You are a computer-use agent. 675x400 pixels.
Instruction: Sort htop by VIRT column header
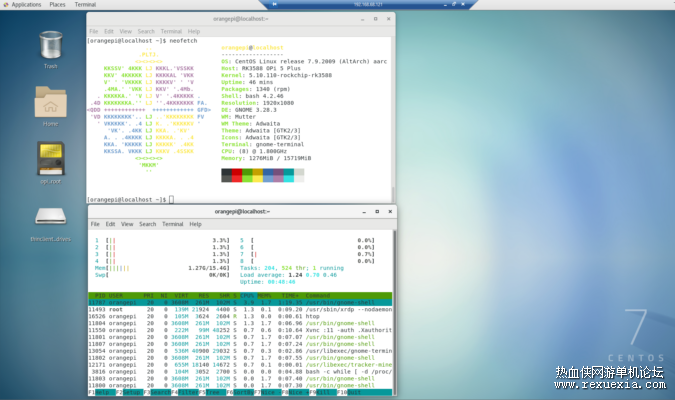click(x=181, y=296)
